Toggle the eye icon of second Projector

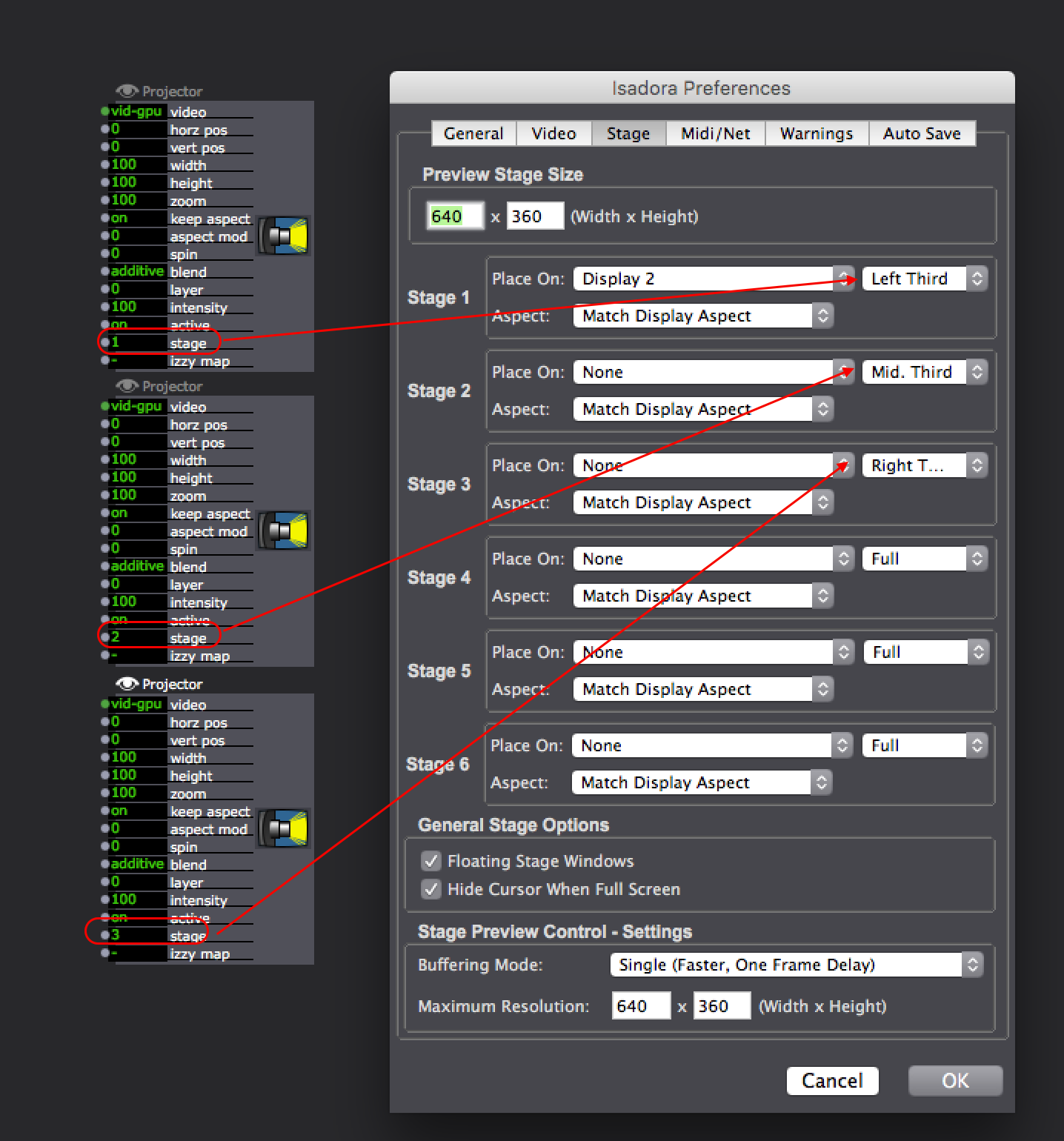127,386
